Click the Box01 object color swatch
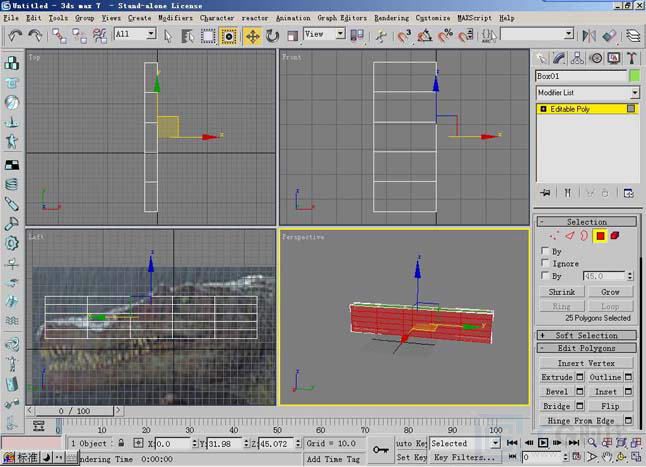This screenshot has width=646, height=467. 635,76
